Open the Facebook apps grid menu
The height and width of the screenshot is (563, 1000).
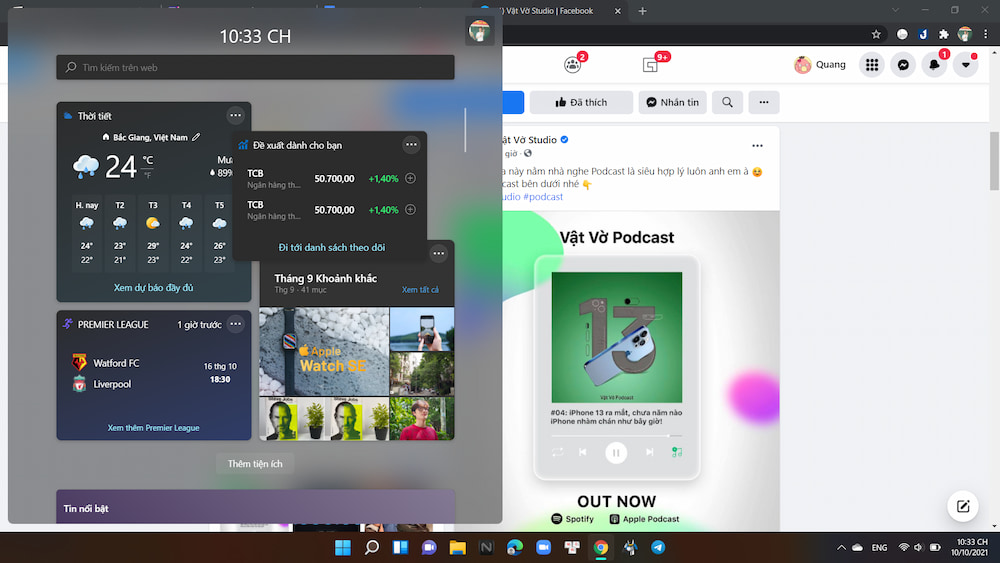tap(872, 65)
